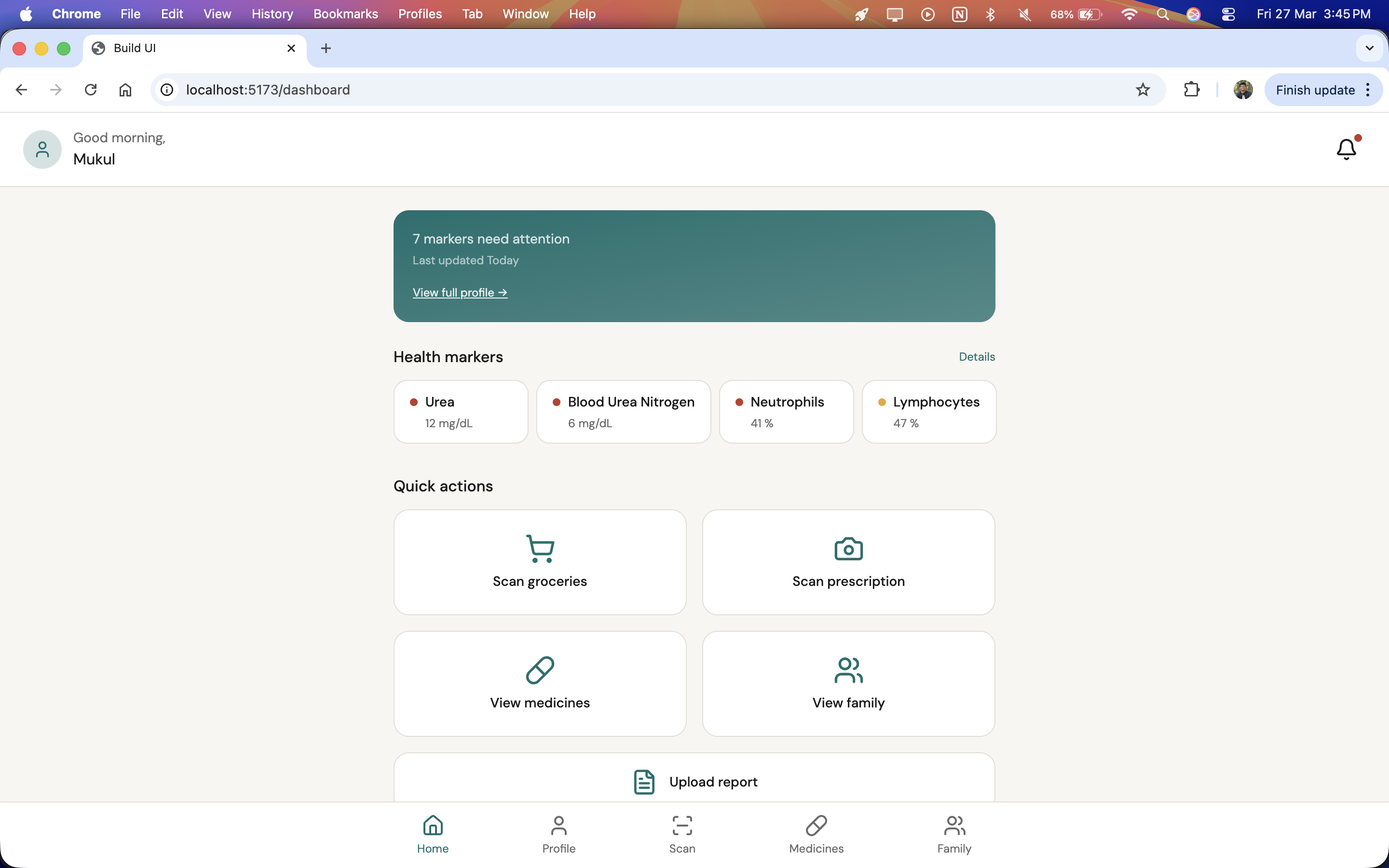Open Chrome three-dot menu by Finish update
The width and height of the screenshot is (1389, 868).
[x=1368, y=90]
